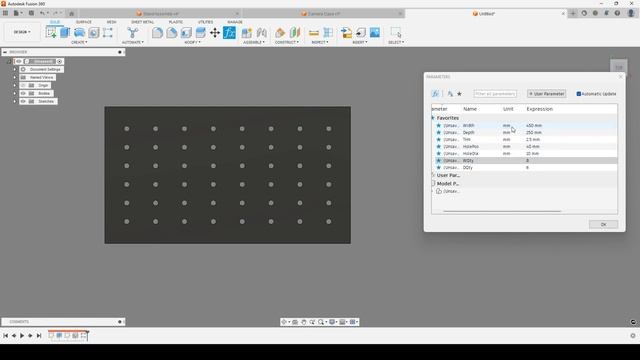Open the Construct dropdown menu
This screenshot has width=640, height=360.
point(287,42)
